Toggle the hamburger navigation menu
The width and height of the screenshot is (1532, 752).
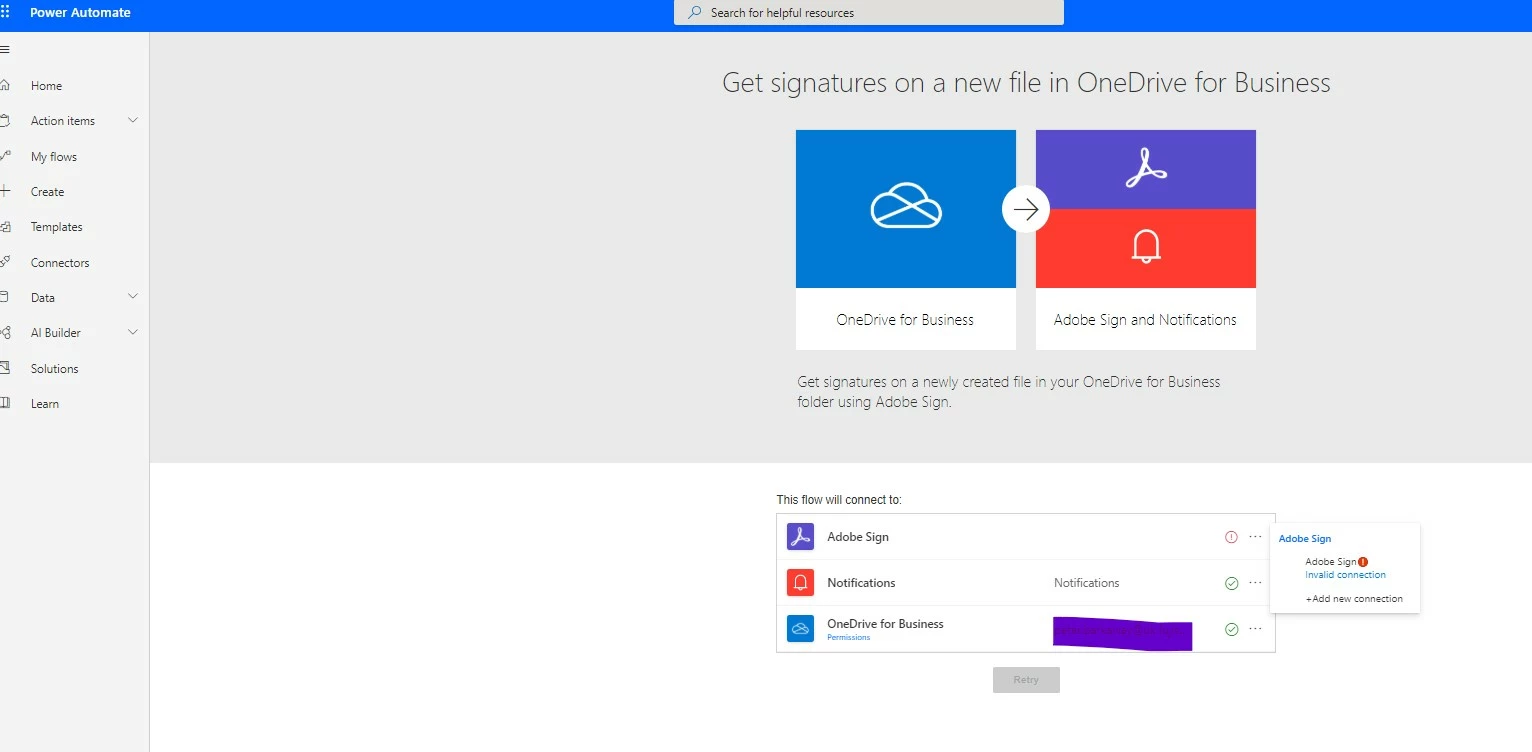5,49
